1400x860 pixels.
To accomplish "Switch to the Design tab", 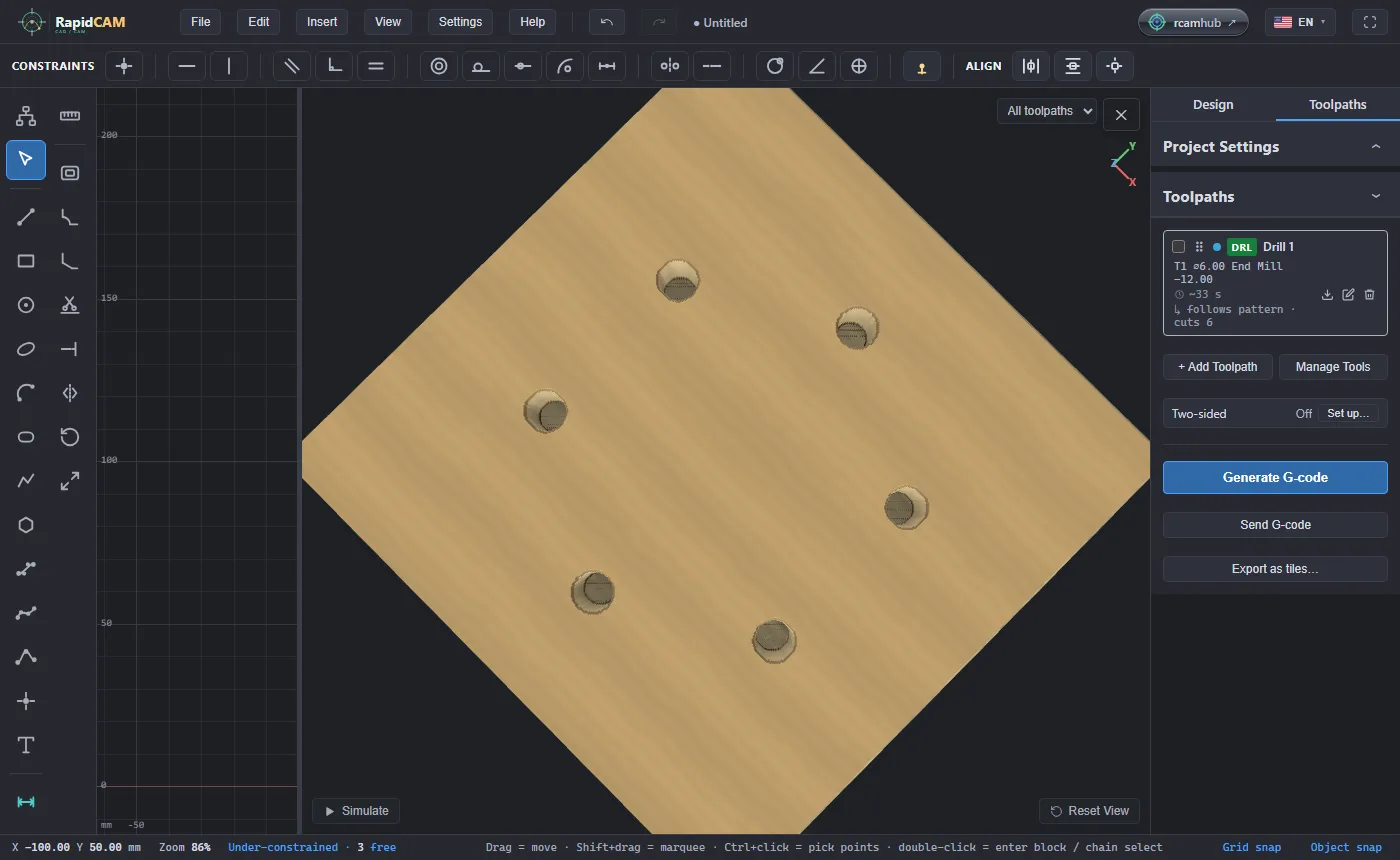I will pos(1213,105).
